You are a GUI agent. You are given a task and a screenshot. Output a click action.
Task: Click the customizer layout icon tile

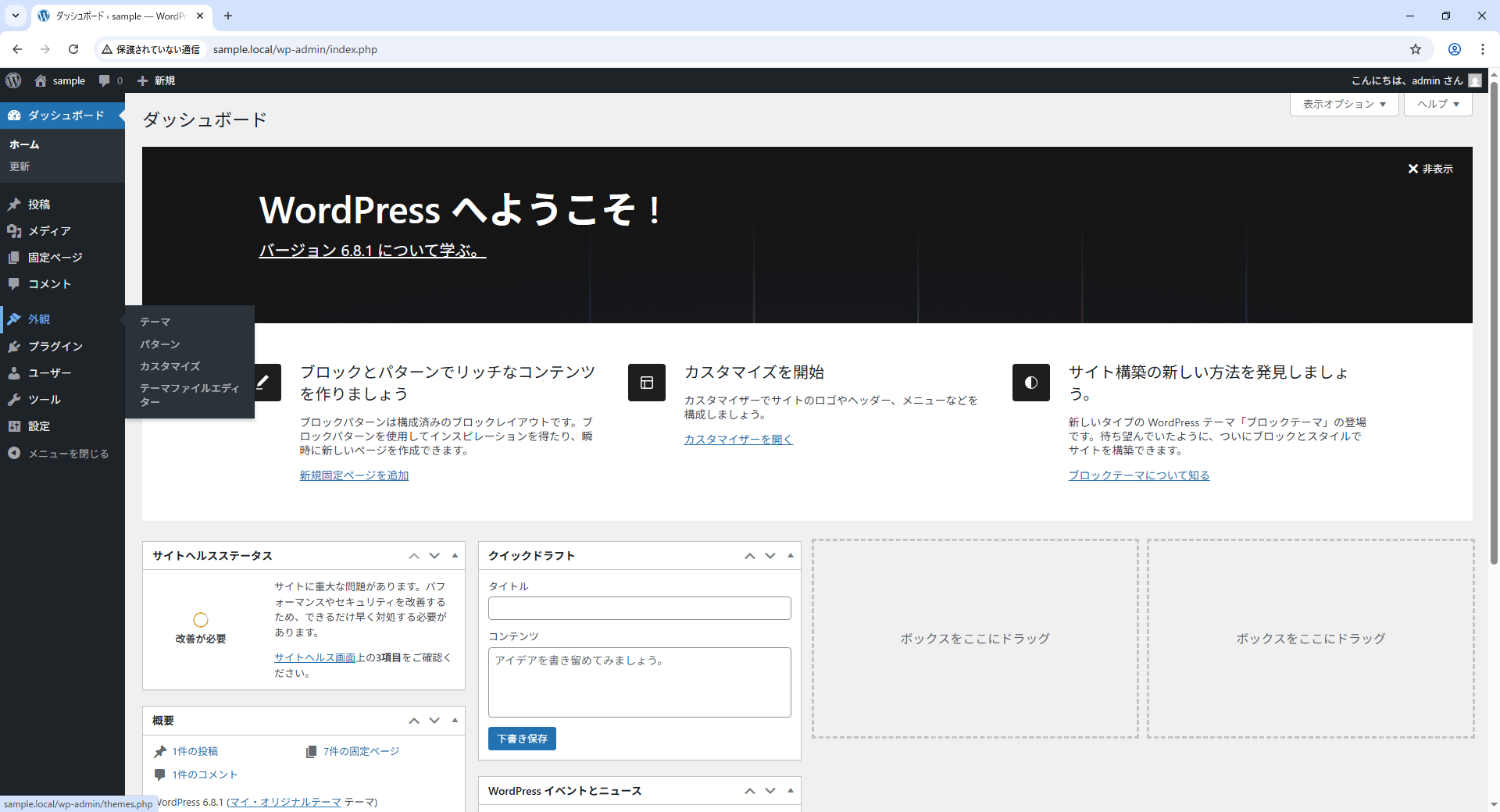647,383
